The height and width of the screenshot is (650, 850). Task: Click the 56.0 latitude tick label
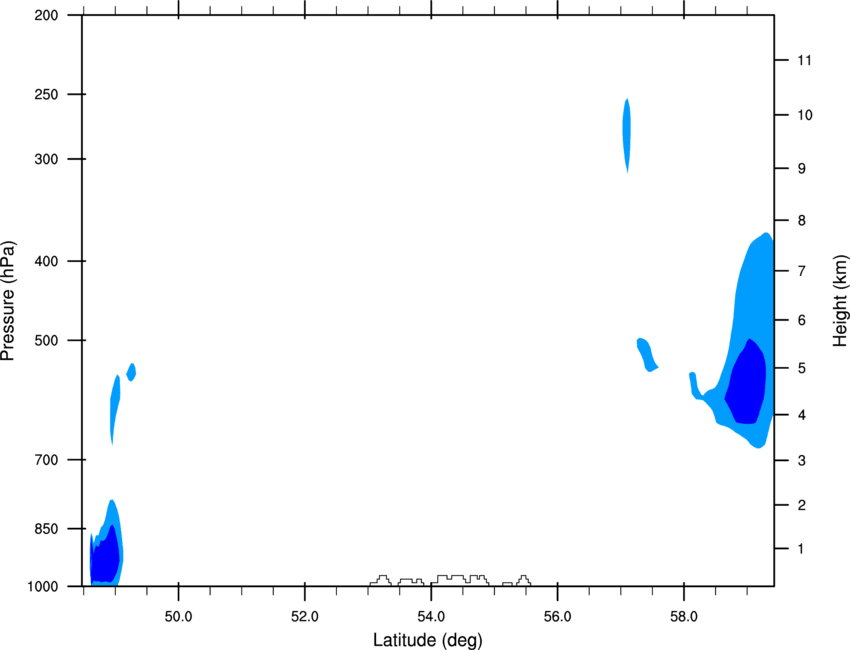pos(558,616)
